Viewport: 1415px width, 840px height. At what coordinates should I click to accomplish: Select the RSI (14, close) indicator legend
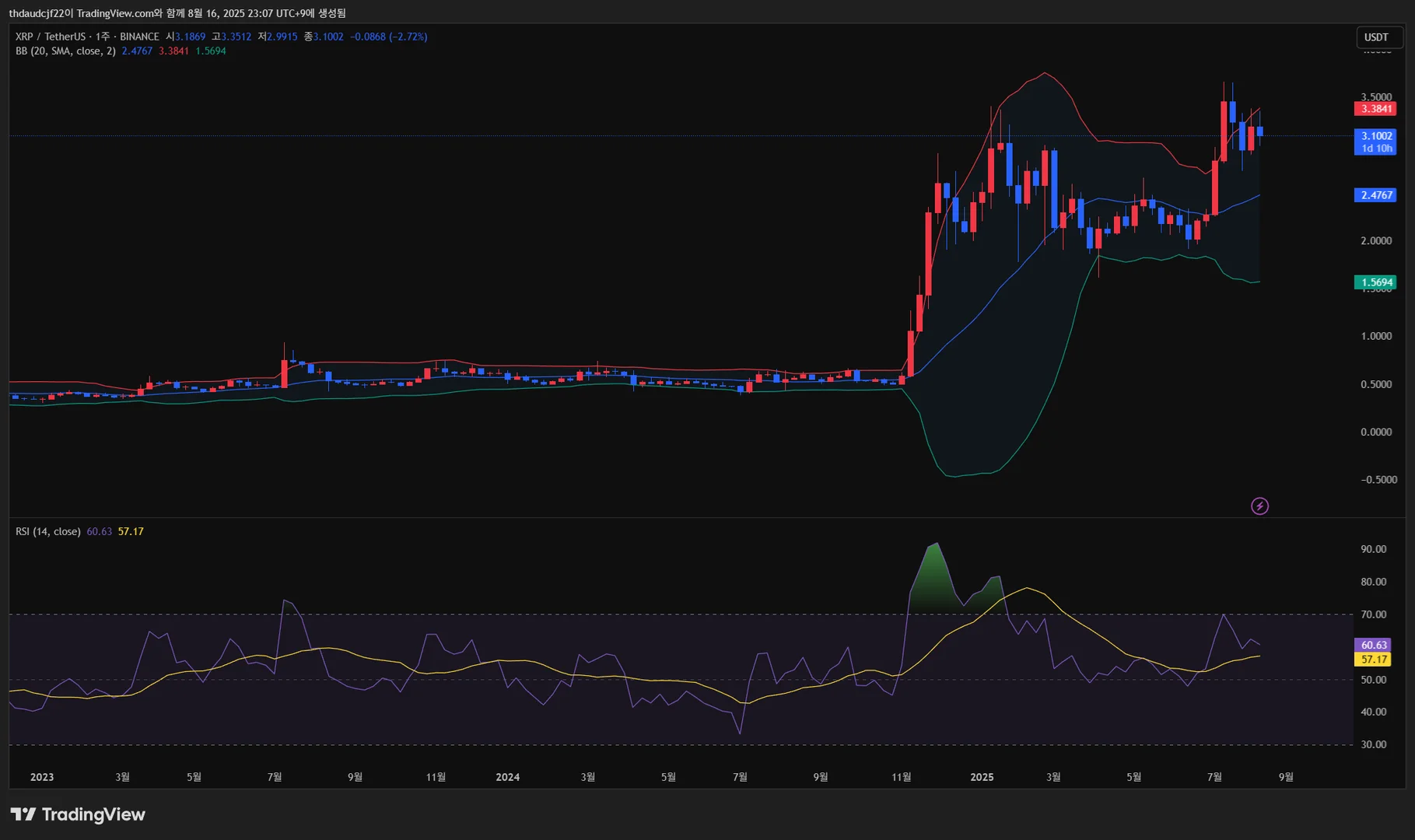(47, 531)
